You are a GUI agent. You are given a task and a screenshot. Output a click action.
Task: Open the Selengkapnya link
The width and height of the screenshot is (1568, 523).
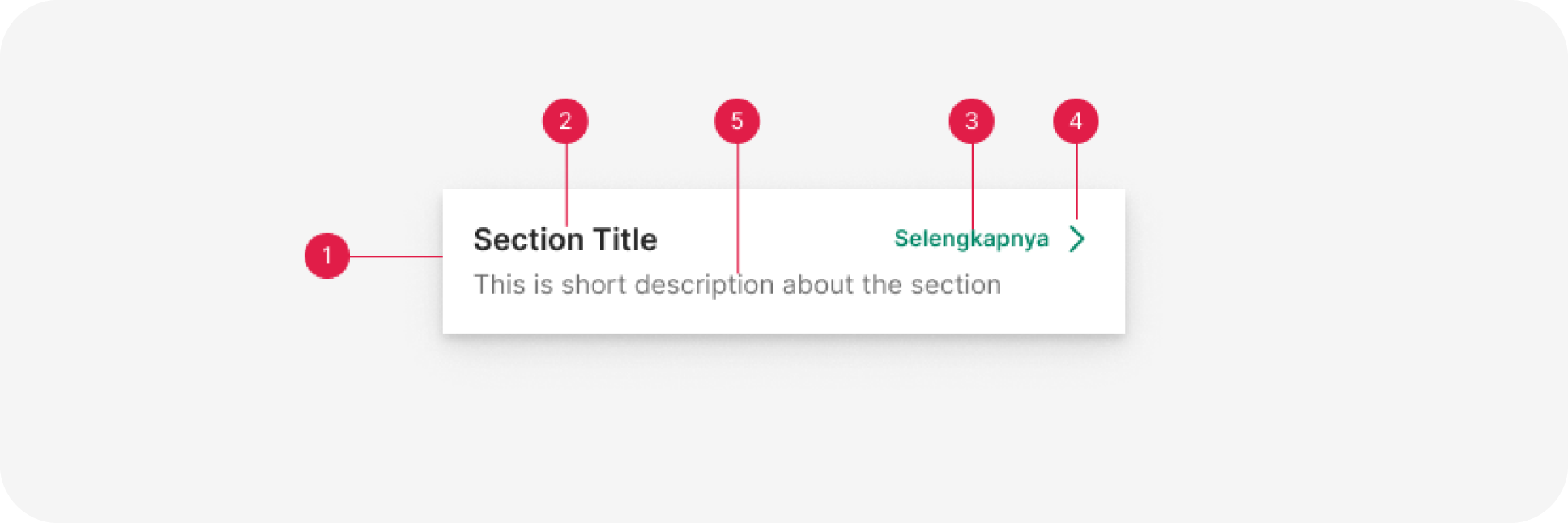coord(970,239)
